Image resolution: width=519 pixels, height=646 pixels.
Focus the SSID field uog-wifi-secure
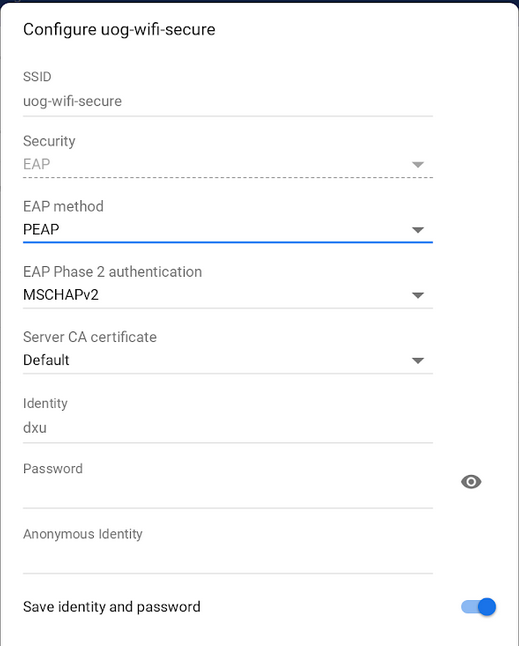click(x=228, y=101)
